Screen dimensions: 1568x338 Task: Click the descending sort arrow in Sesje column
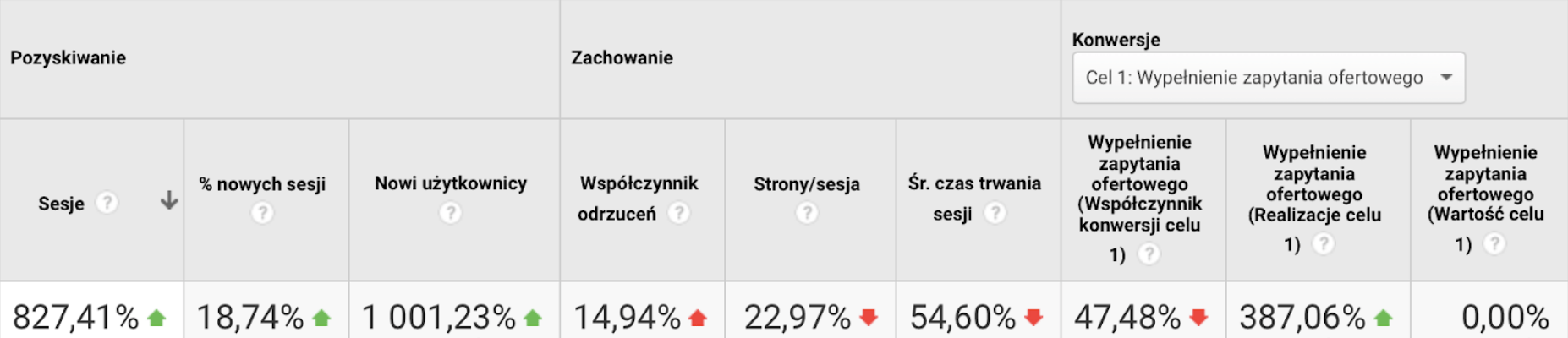(169, 201)
